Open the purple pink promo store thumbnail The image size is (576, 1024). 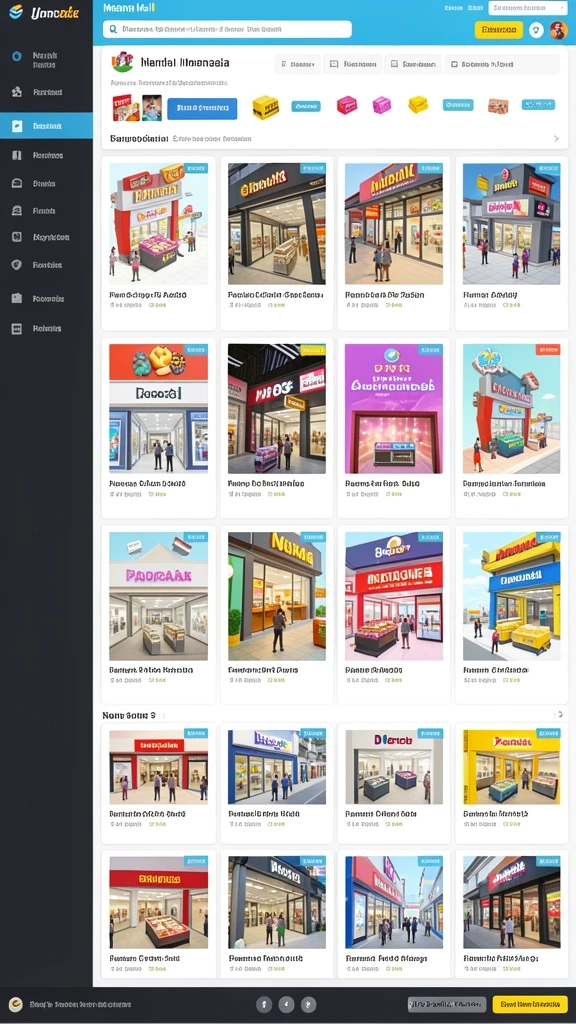click(394, 409)
